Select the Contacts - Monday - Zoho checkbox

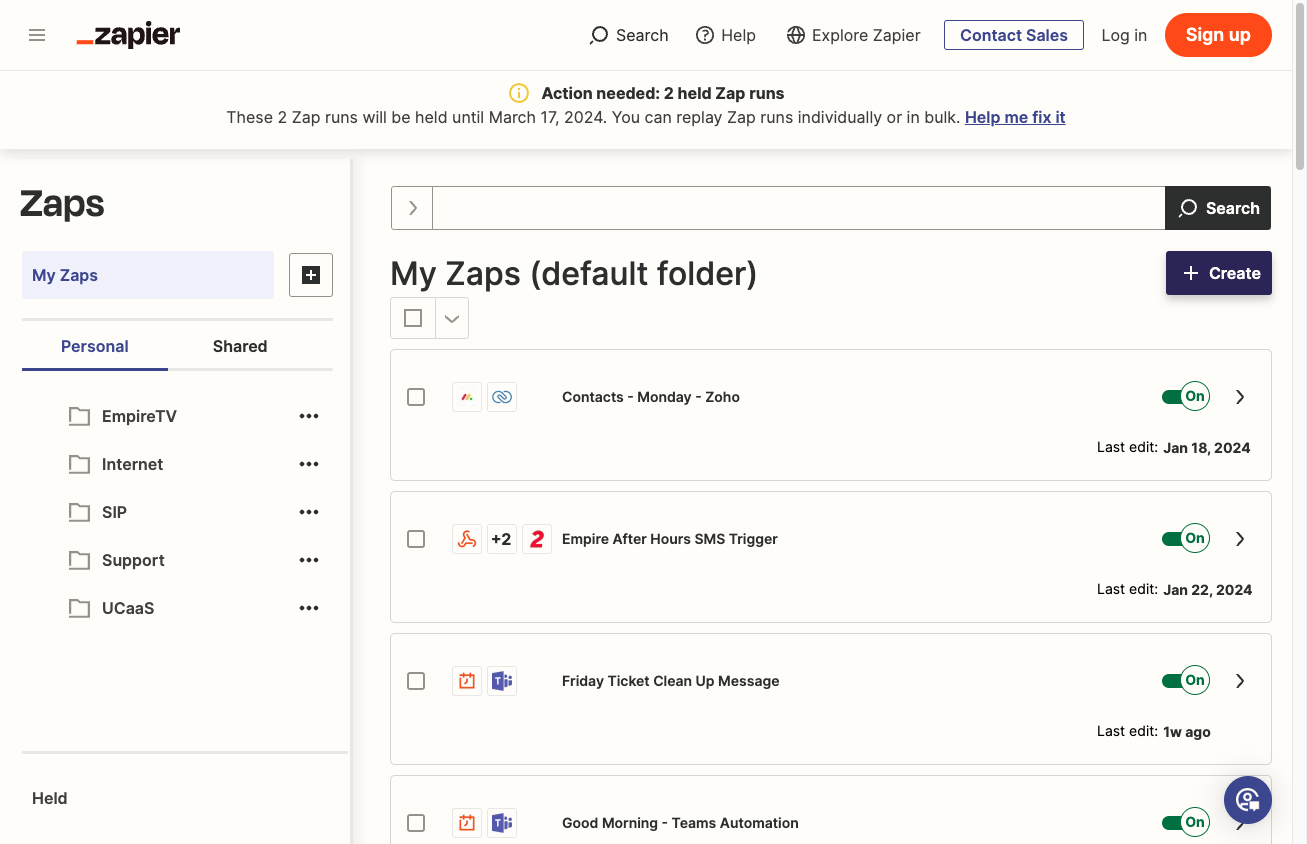(416, 397)
